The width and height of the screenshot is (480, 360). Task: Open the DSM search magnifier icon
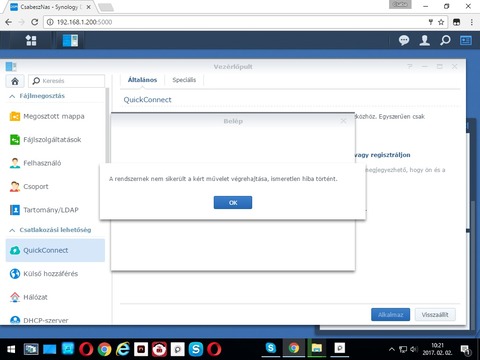(445, 40)
